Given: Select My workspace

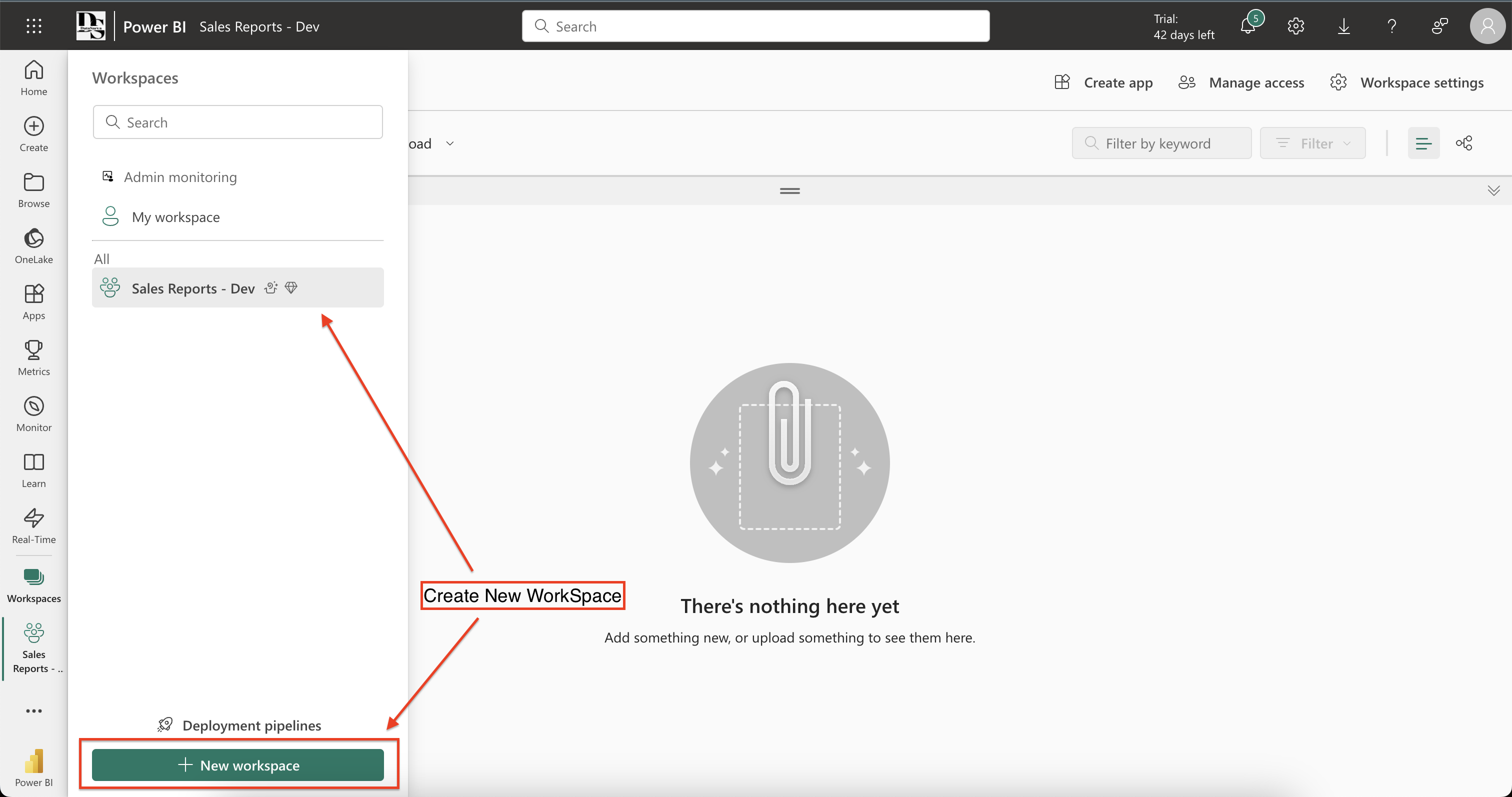Looking at the screenshot, I should point(237,216).
